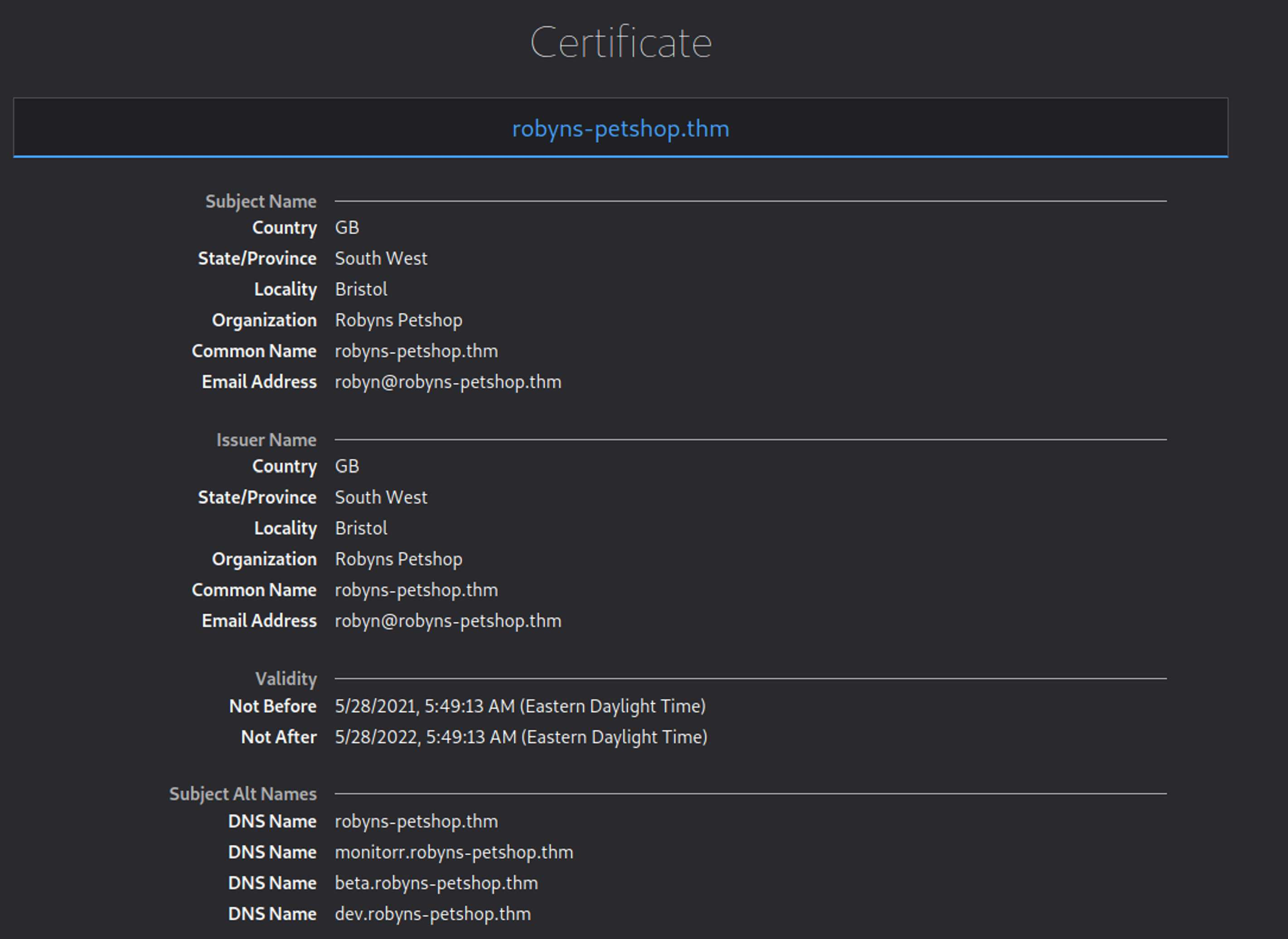Viewport: 1288px width, 939px height.
Task: Click the Subject Alt Names section header
Action: (243, 794)
